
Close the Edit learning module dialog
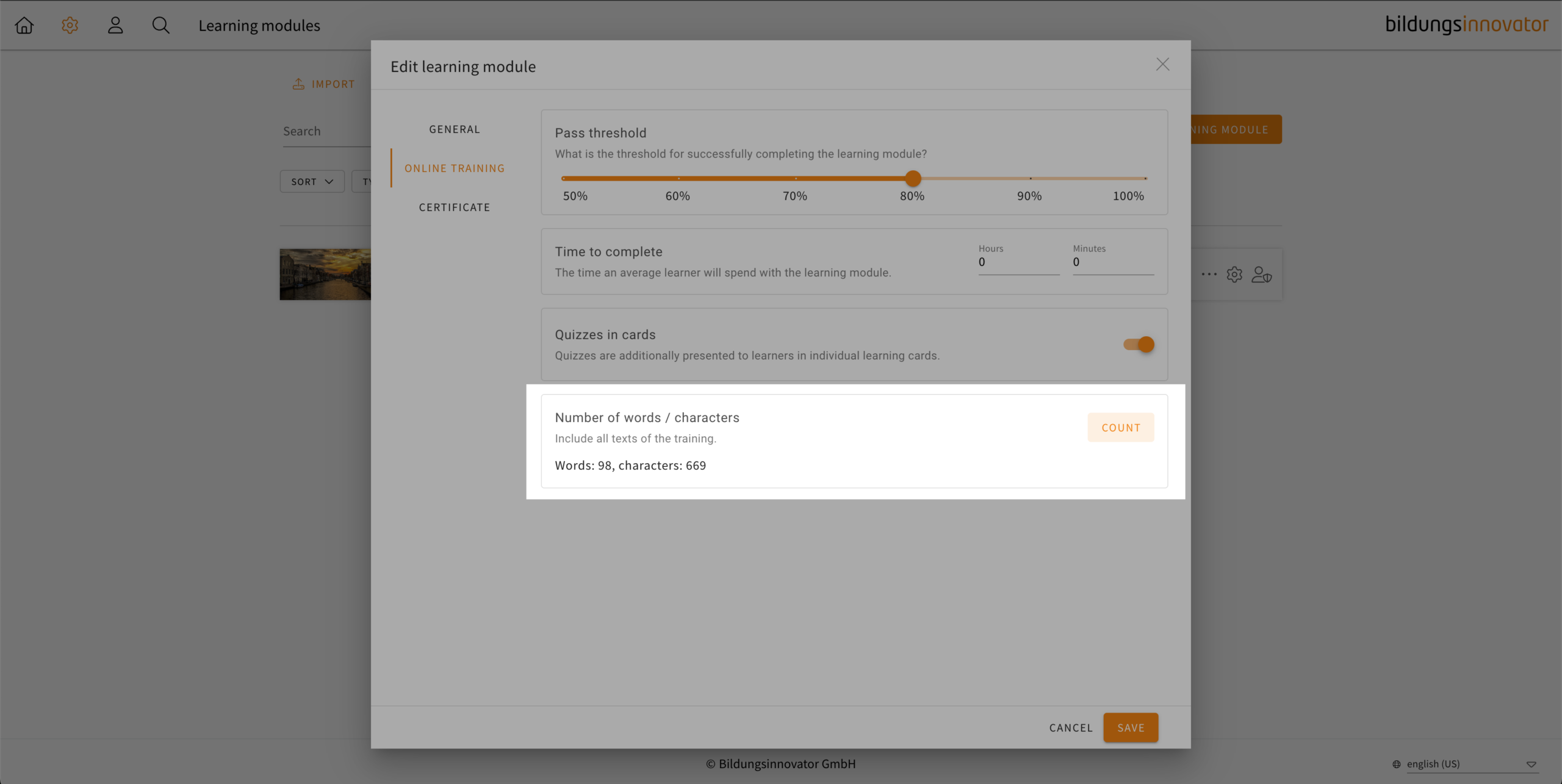pyautogui.click(x=1162, y=65)
